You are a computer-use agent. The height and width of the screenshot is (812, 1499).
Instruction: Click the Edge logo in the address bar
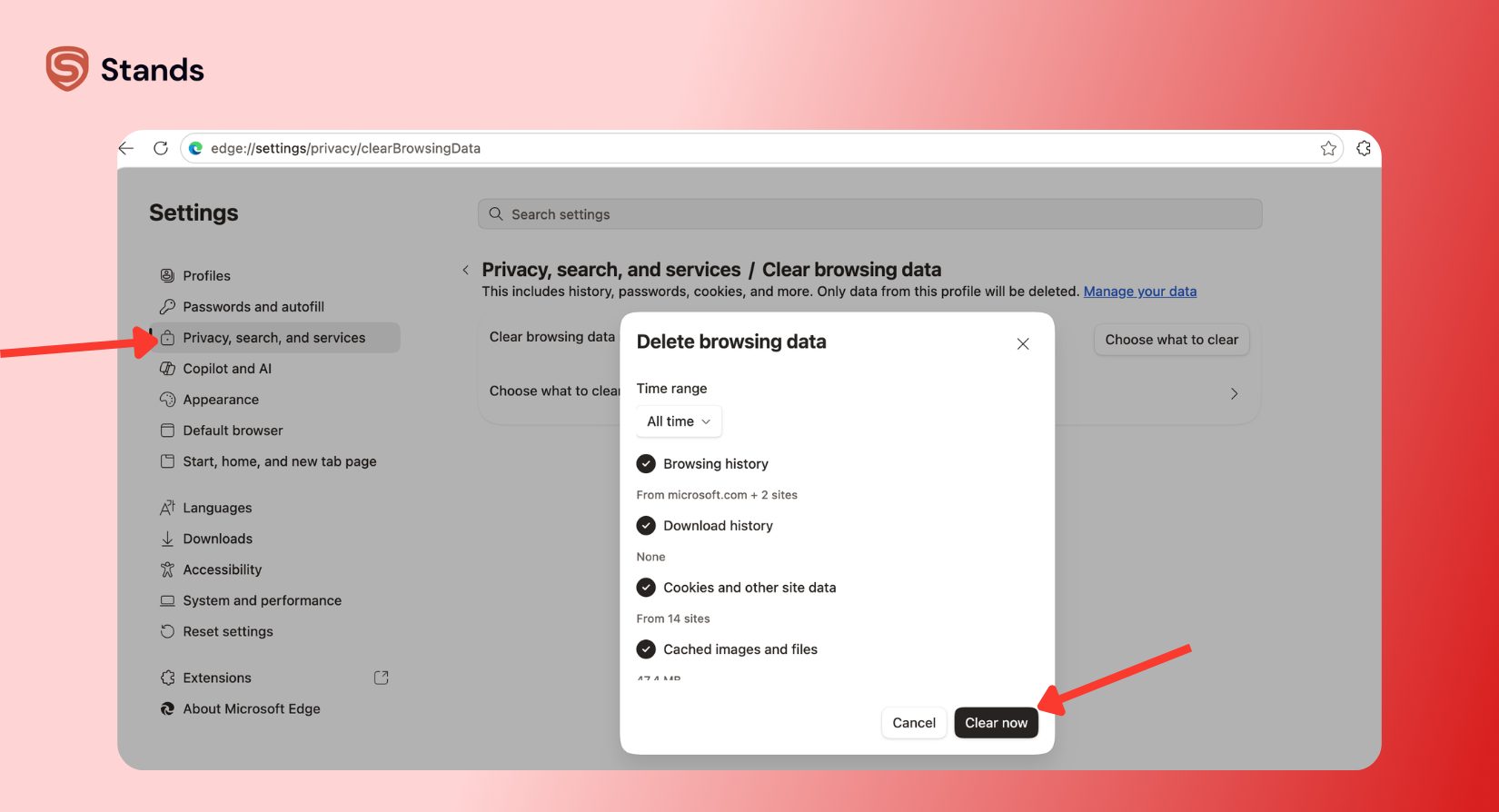(195, 148)
